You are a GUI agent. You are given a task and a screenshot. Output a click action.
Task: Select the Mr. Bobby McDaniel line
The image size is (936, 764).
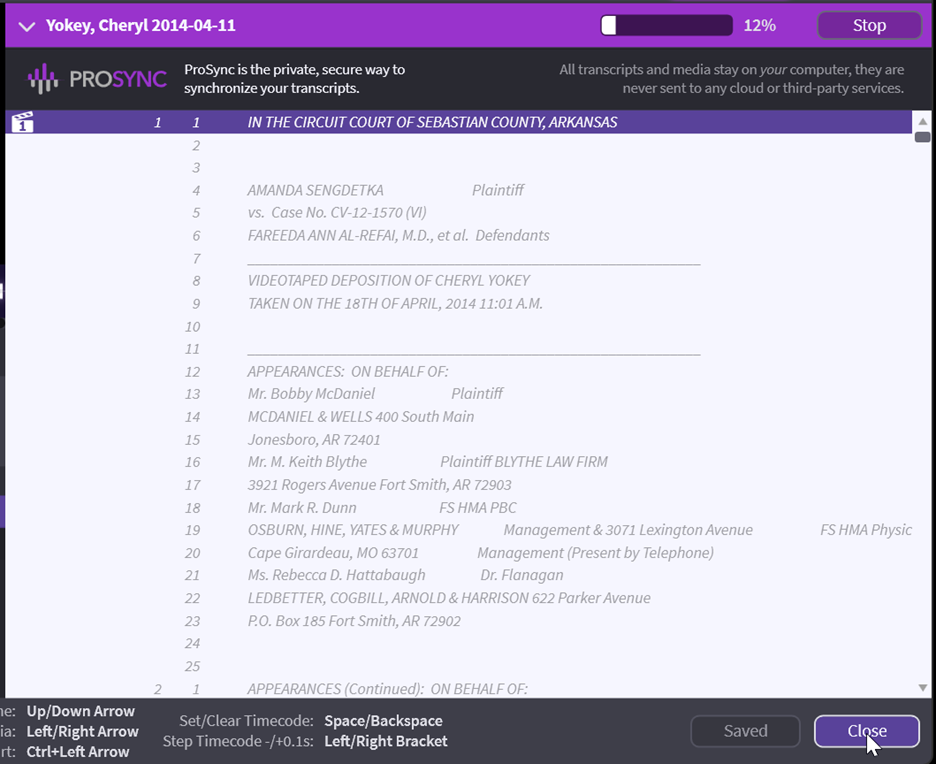375,394
